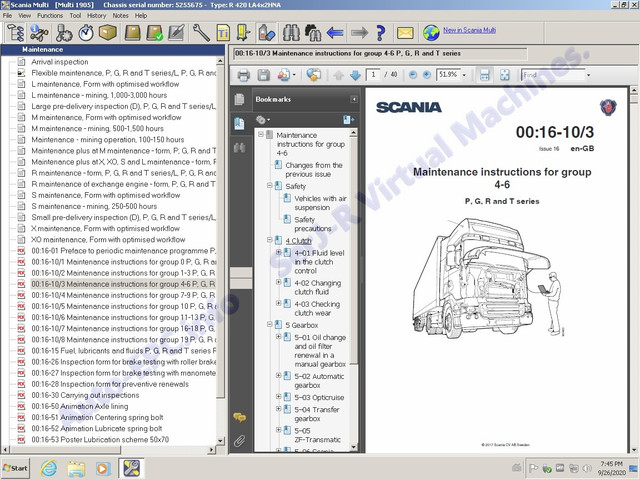Open the Tool menu
Screen dimensions: 640x480
pyautogui.click(x=75, y=16)
